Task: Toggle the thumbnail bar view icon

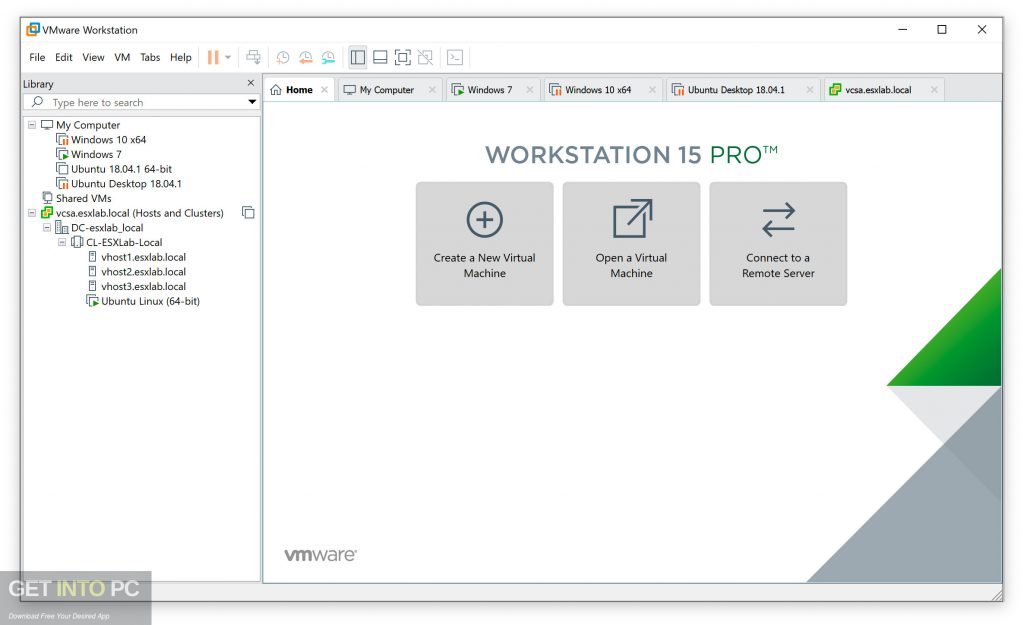Action: pos(380,57)
